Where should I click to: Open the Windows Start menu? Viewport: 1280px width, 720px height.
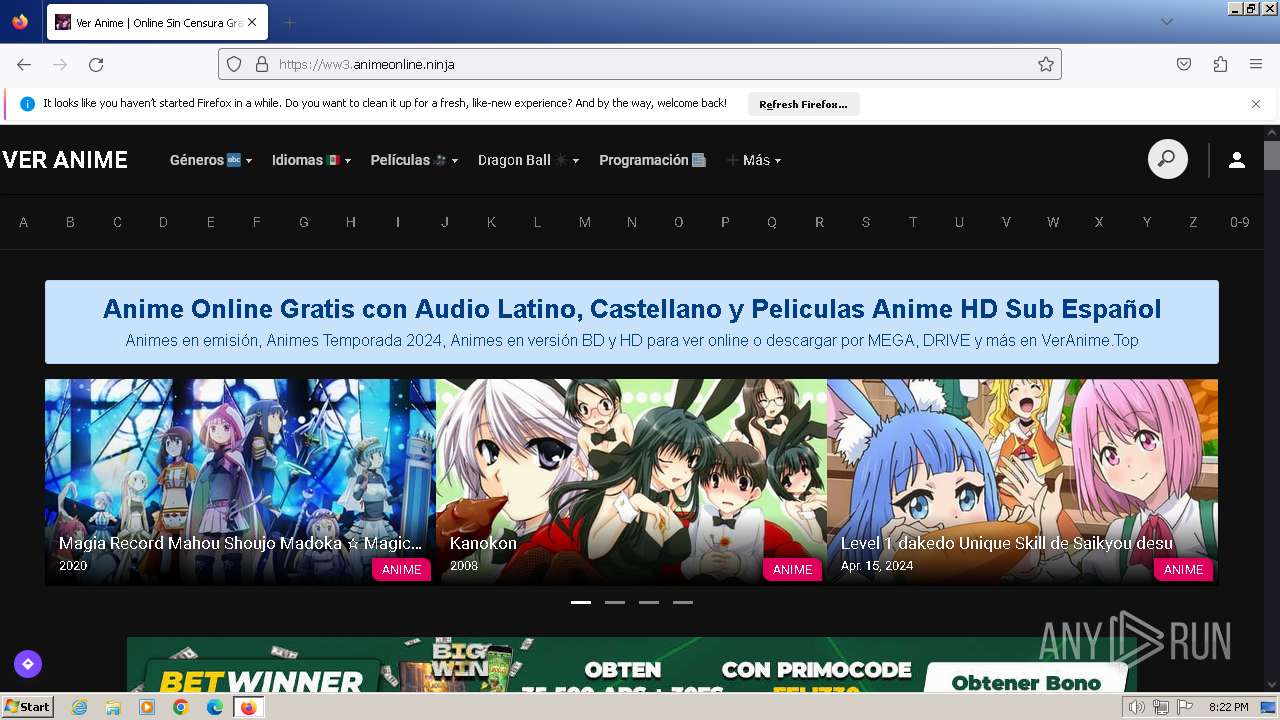(28, 707)
